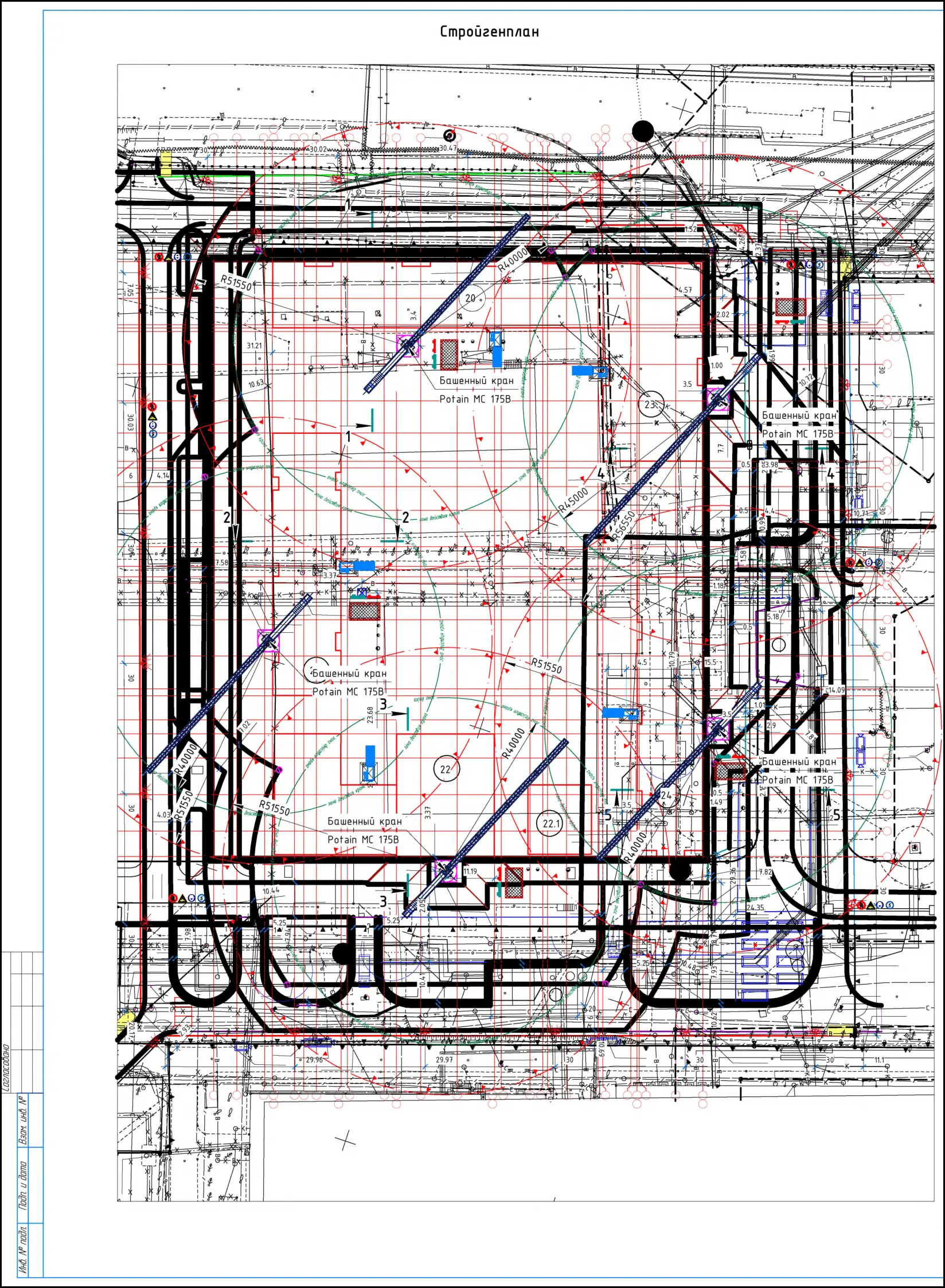The width and height of the screenshot is (945, 1288).
Task: Click the bullseye symbol beside 30.47 label
Action: pyautogui.click(x=449, y=136)
